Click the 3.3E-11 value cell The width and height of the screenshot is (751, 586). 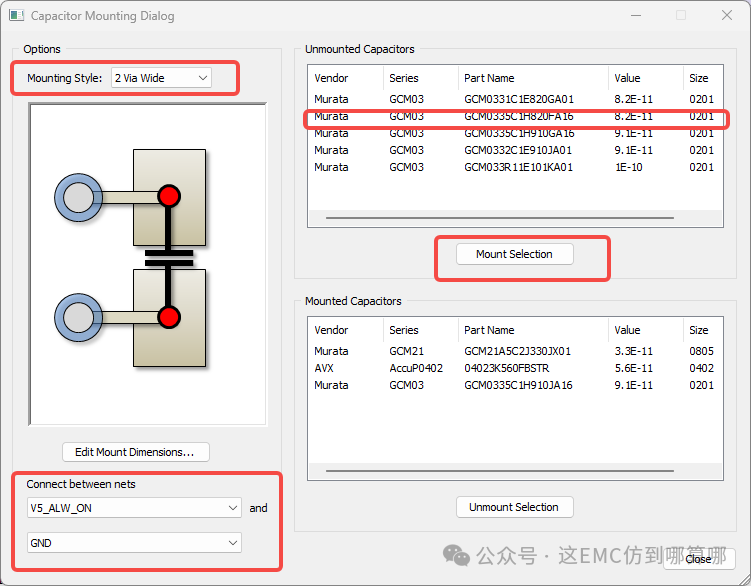pyautogui.click(x=634, y=351)
